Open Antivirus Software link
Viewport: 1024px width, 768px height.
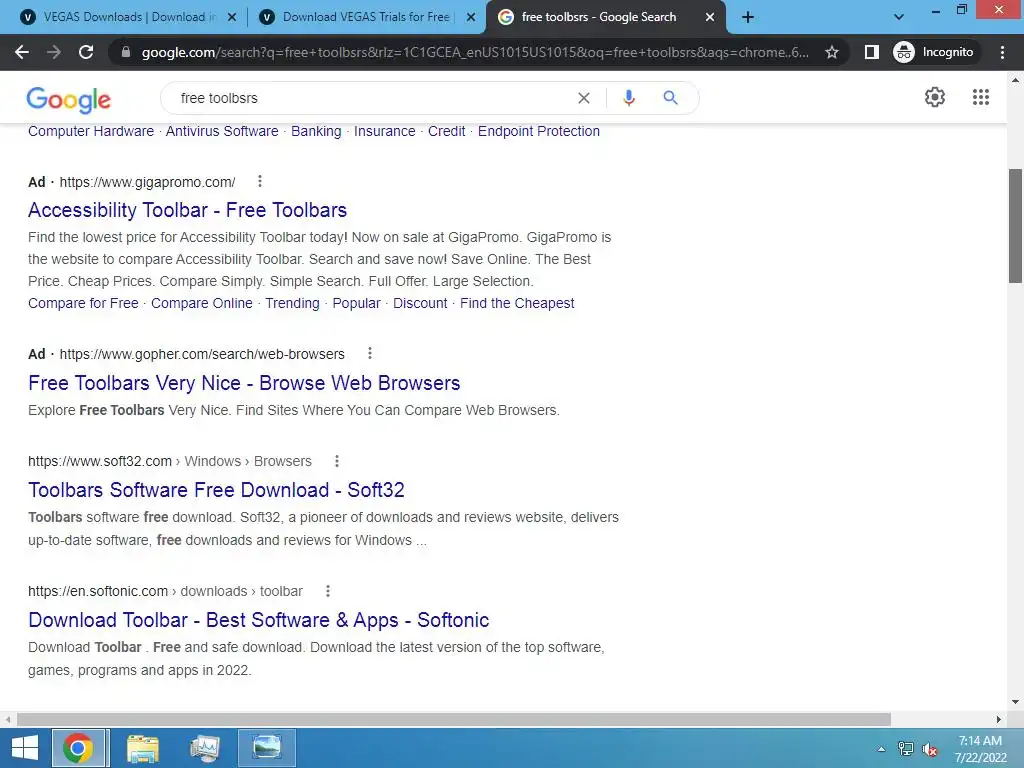222,131
